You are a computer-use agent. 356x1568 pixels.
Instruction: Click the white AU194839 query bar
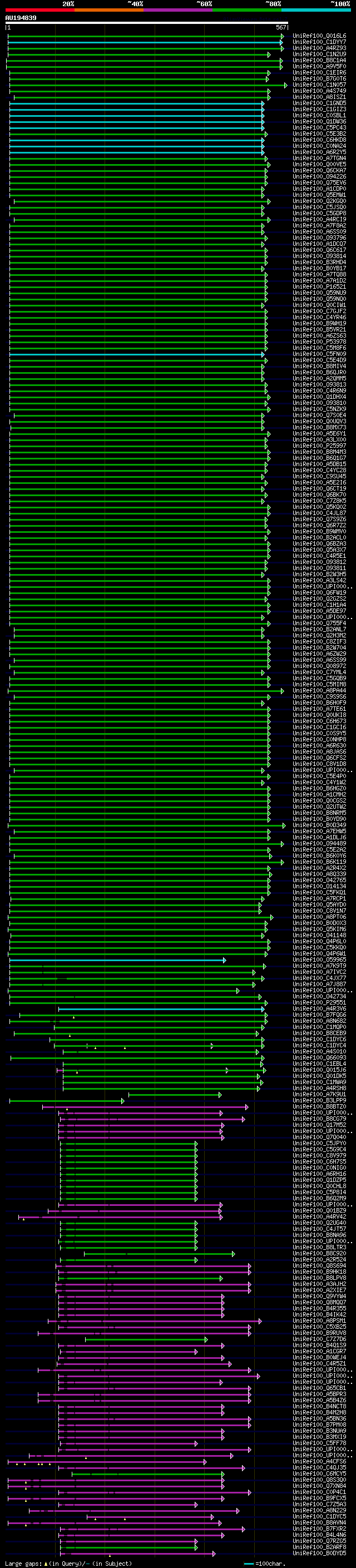pos(147,23)
